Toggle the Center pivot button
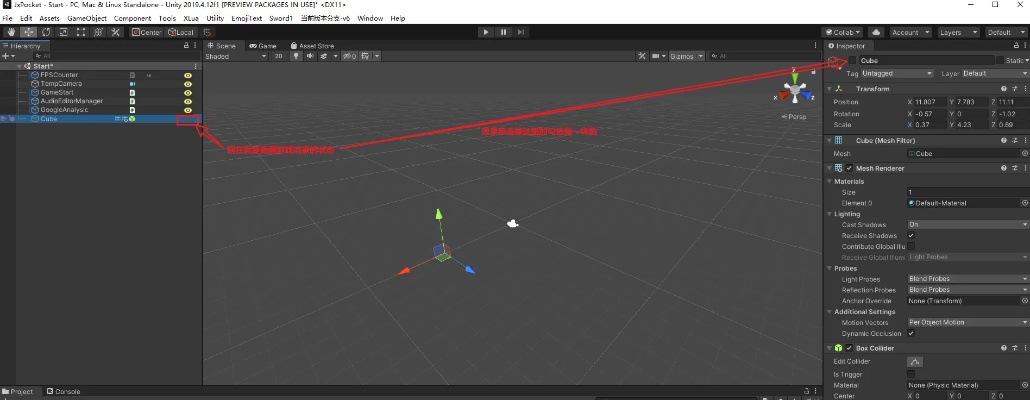 [145, 32]
